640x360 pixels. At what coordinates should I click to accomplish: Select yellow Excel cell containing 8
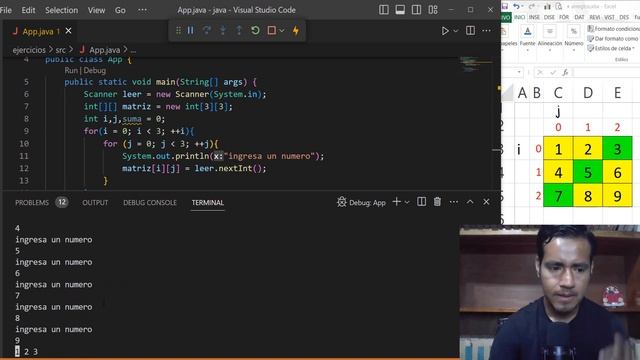[x=588, y=196]
